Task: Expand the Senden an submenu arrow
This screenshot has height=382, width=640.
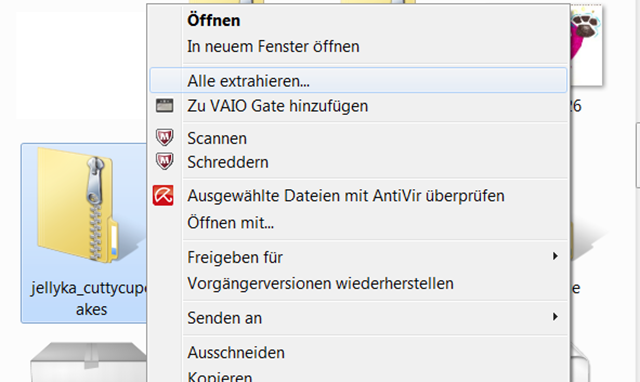Action: coord(555,317)
